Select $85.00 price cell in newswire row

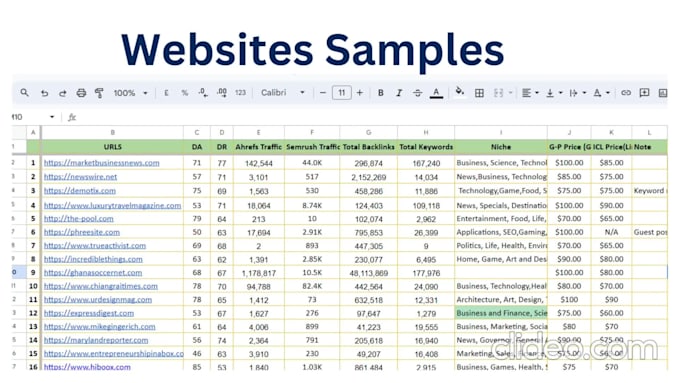(569, 177)
